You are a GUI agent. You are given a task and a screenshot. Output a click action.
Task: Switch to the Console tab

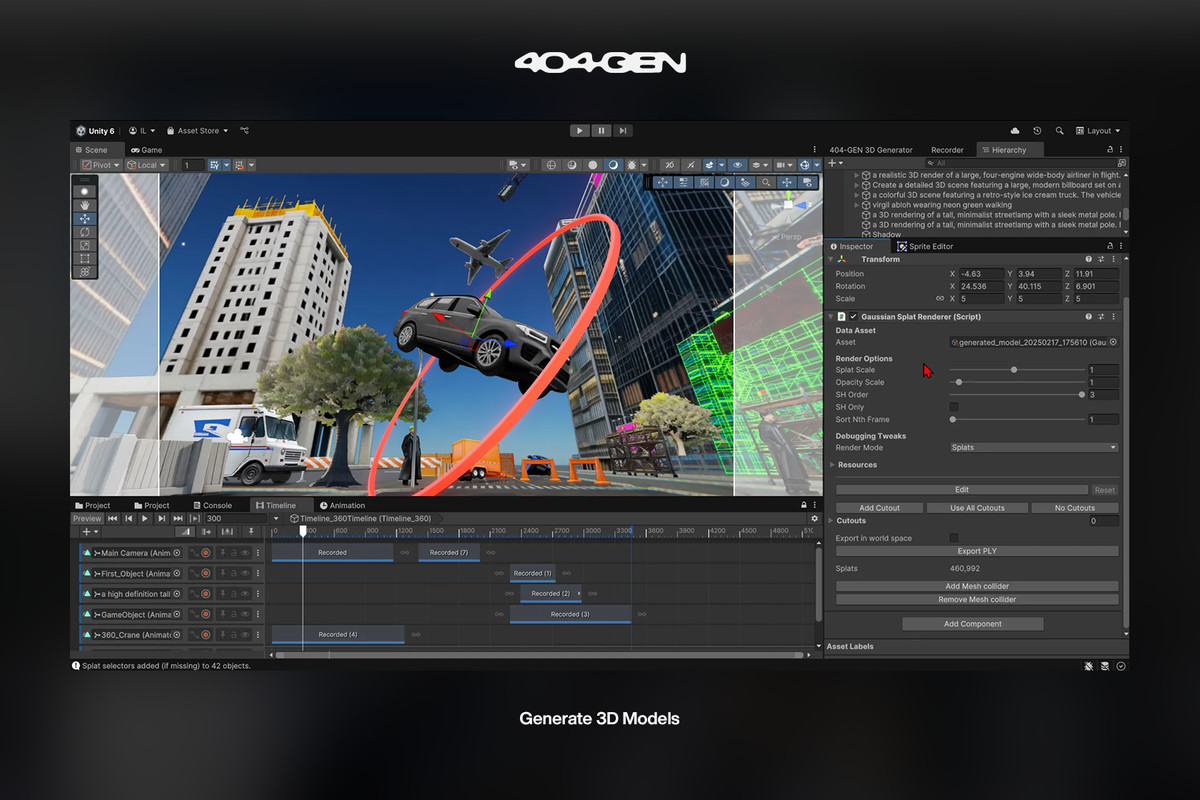point(212,505)
